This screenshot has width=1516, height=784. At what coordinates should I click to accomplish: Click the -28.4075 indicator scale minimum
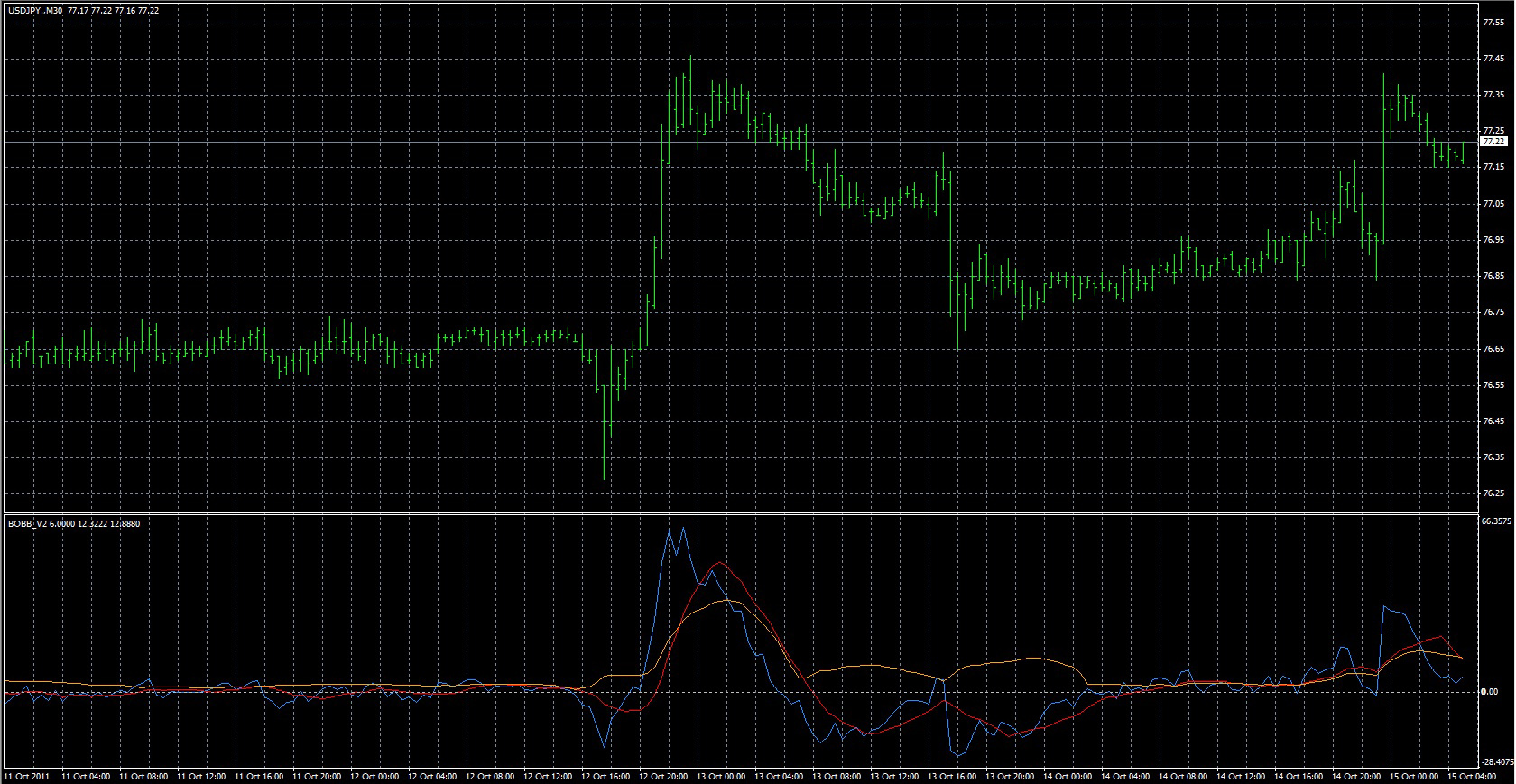1495,761
